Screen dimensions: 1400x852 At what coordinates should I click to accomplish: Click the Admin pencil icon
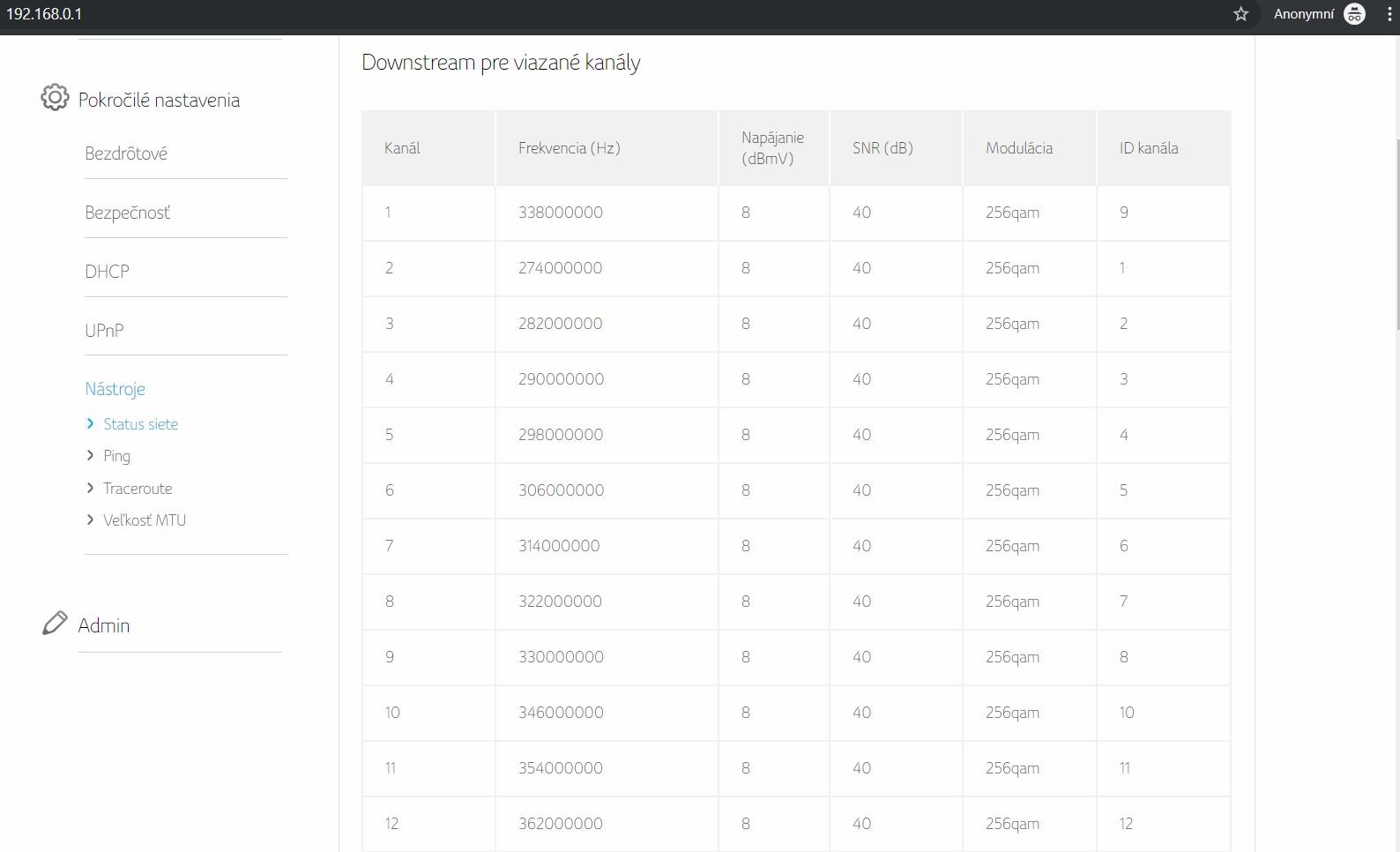55,624
